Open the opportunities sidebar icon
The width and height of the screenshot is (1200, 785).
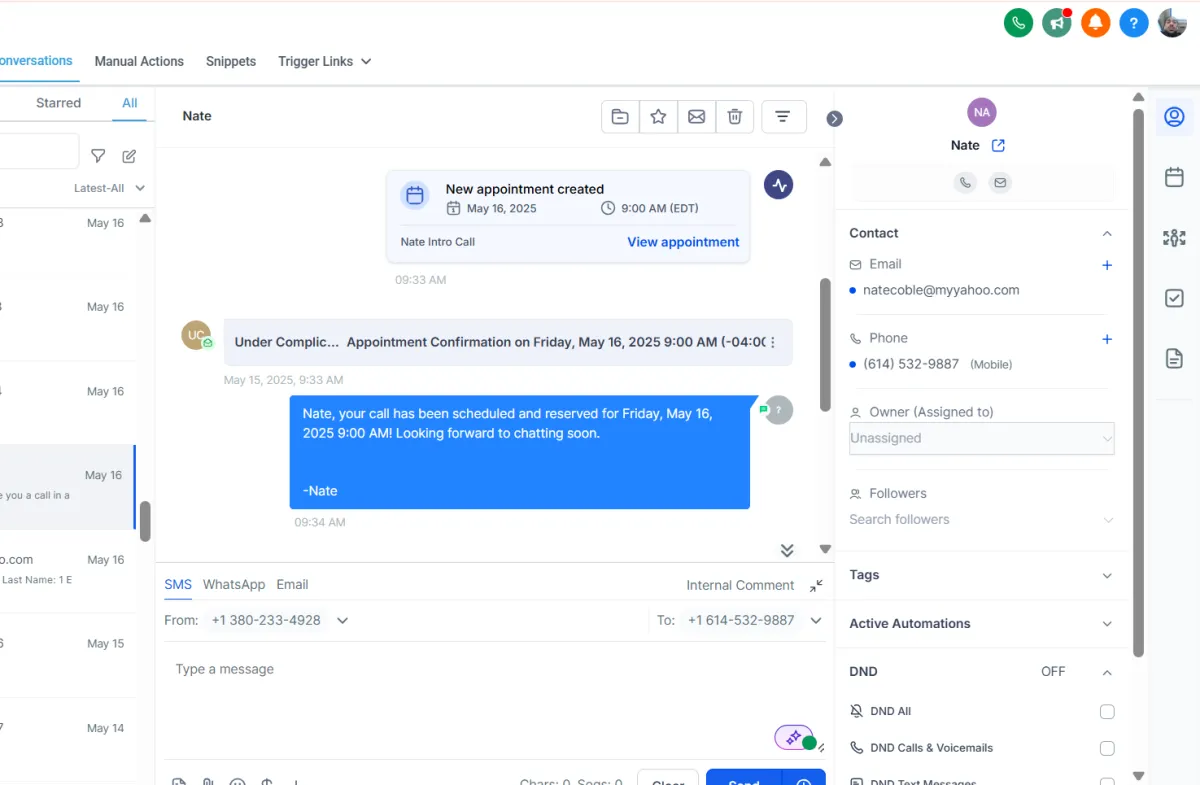click(1175, 237)
